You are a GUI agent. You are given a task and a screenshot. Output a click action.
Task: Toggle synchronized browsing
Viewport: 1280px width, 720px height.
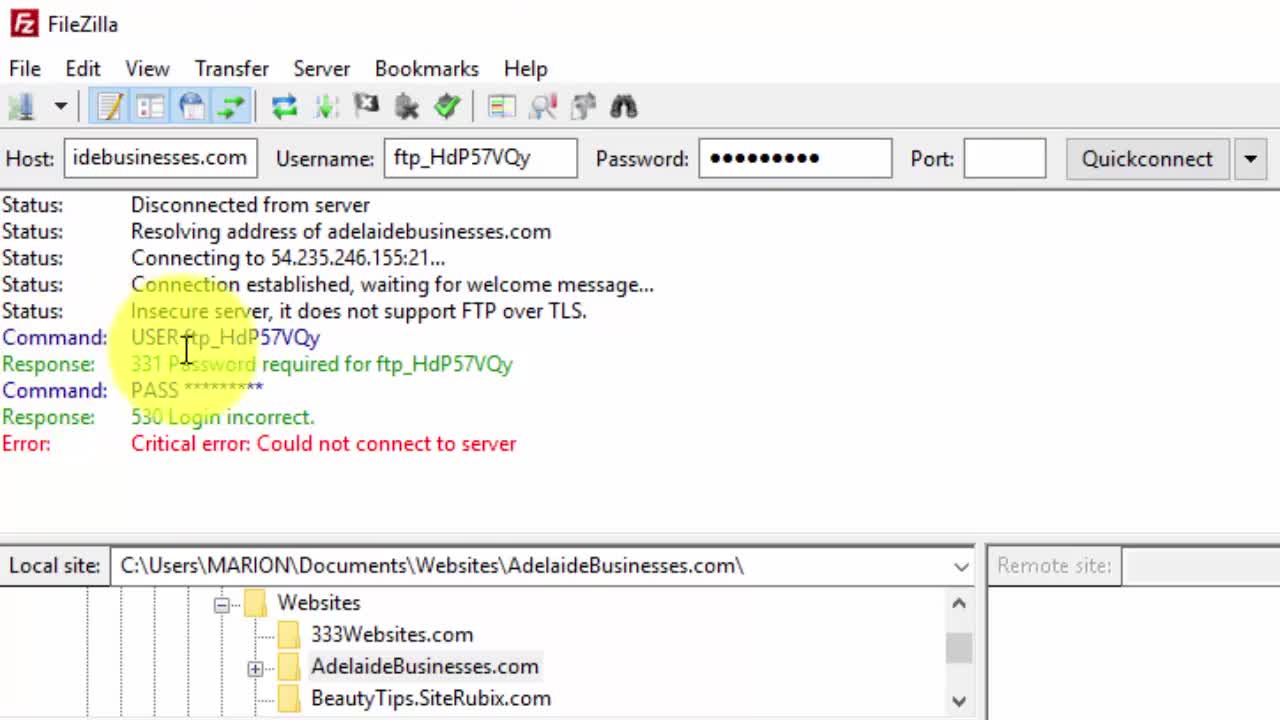tap(583, 106)
